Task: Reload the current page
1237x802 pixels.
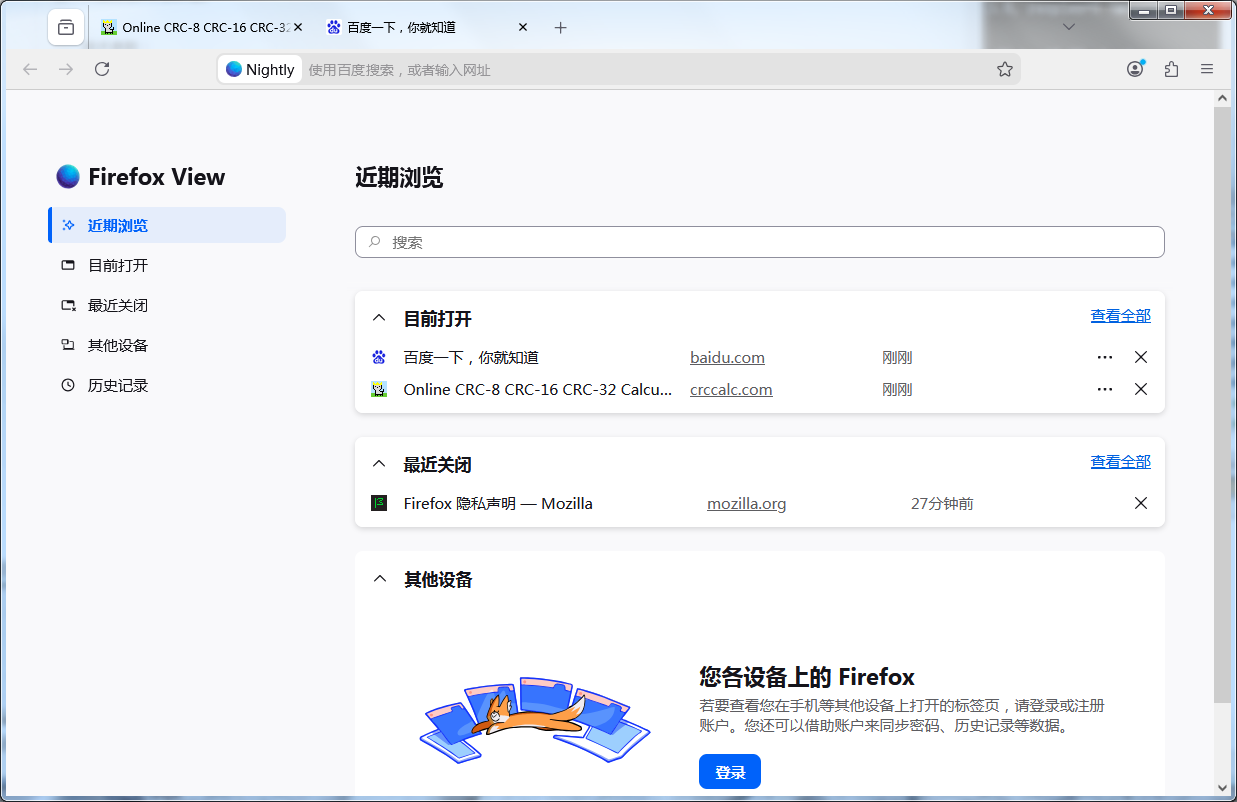Action: click(x=102, y=69)
